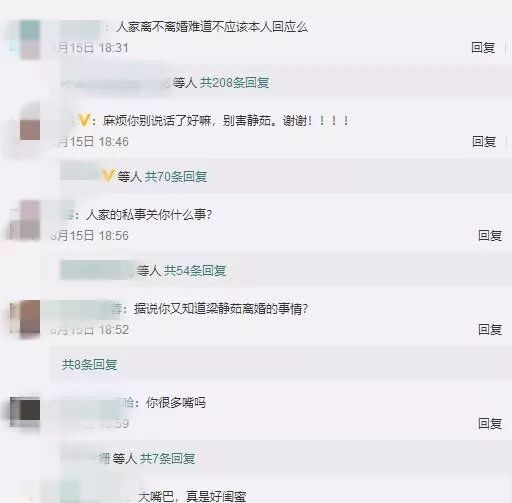512x503 pixels.
Task: Expand the 共208条回复 thread
Action: click(234, 83)
